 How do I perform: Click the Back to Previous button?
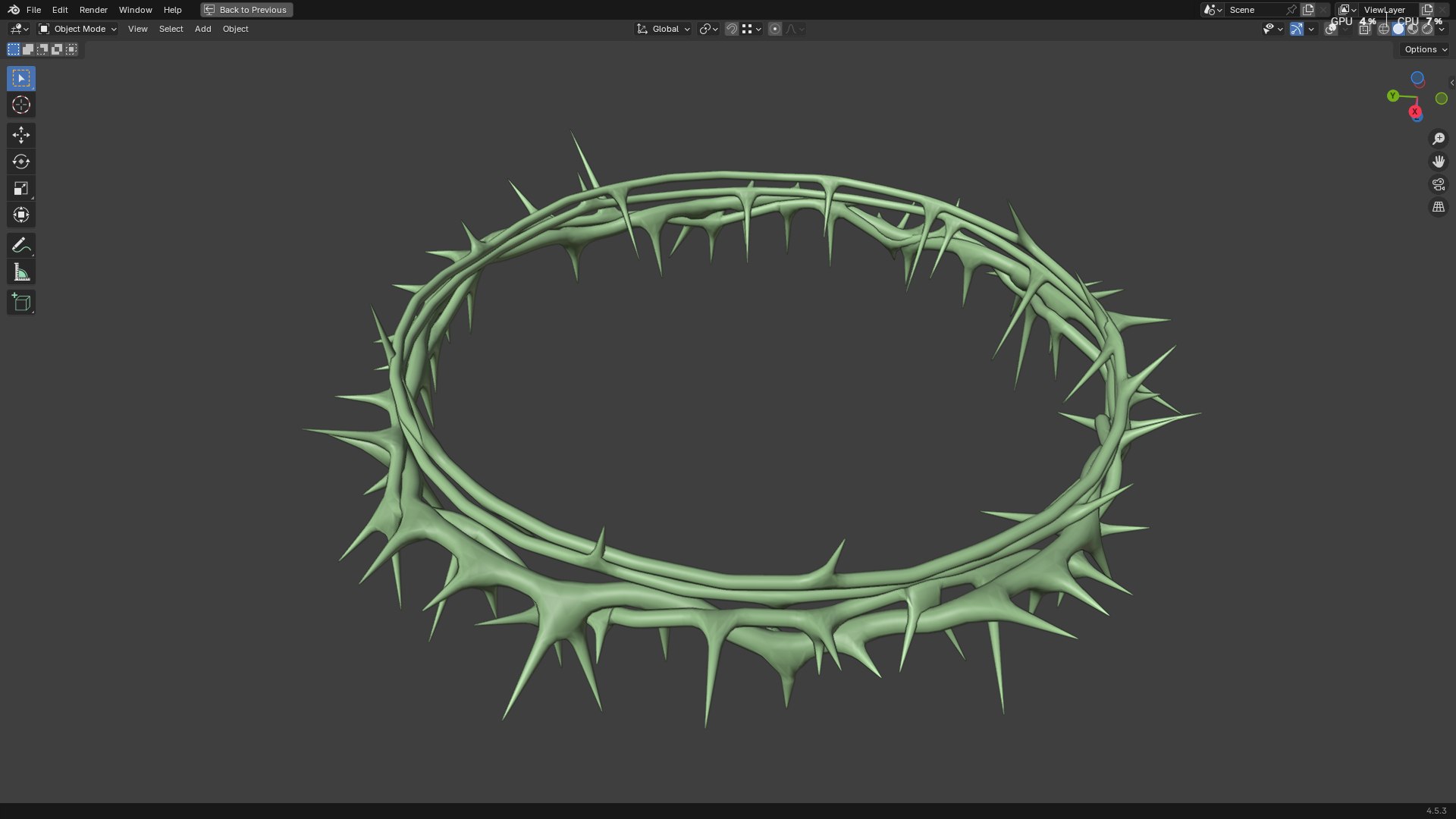click(x=246, y=10)
